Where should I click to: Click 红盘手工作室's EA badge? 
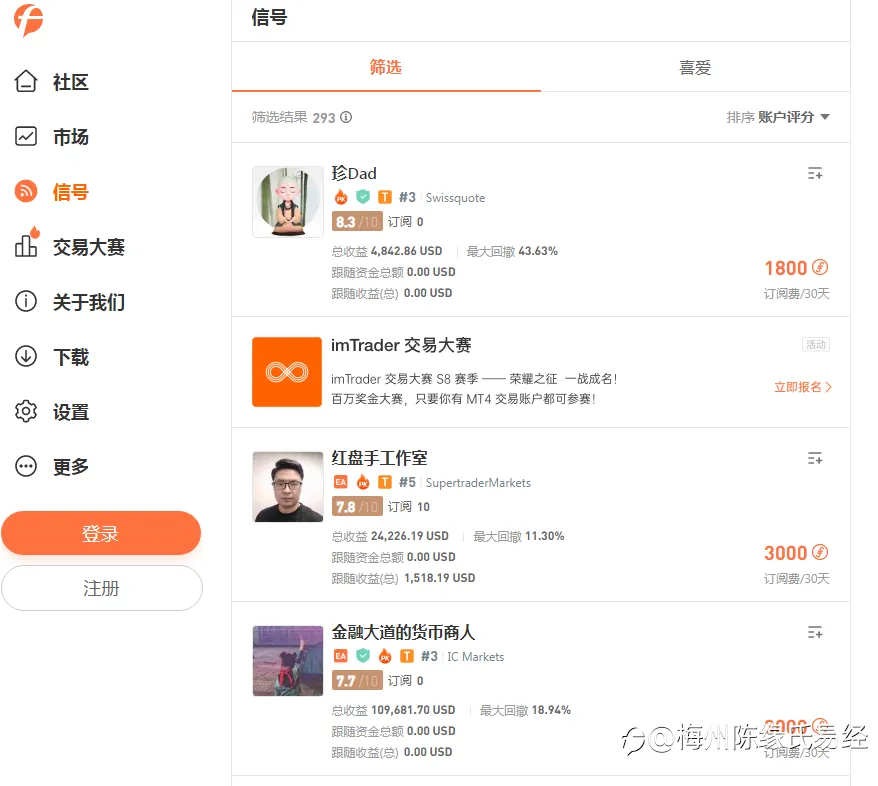[x=340, y=482]
